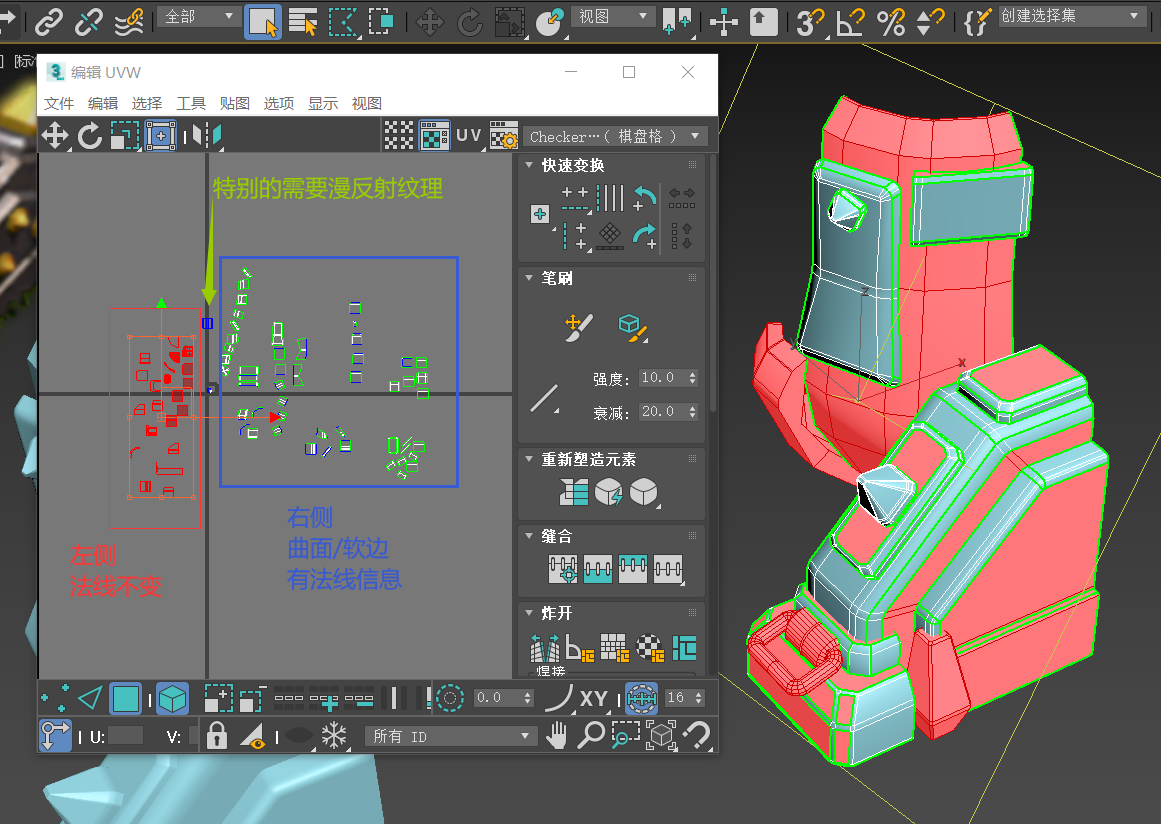Open the 工具 menu
1161x824 pixels.
click(x=190, y=103)
